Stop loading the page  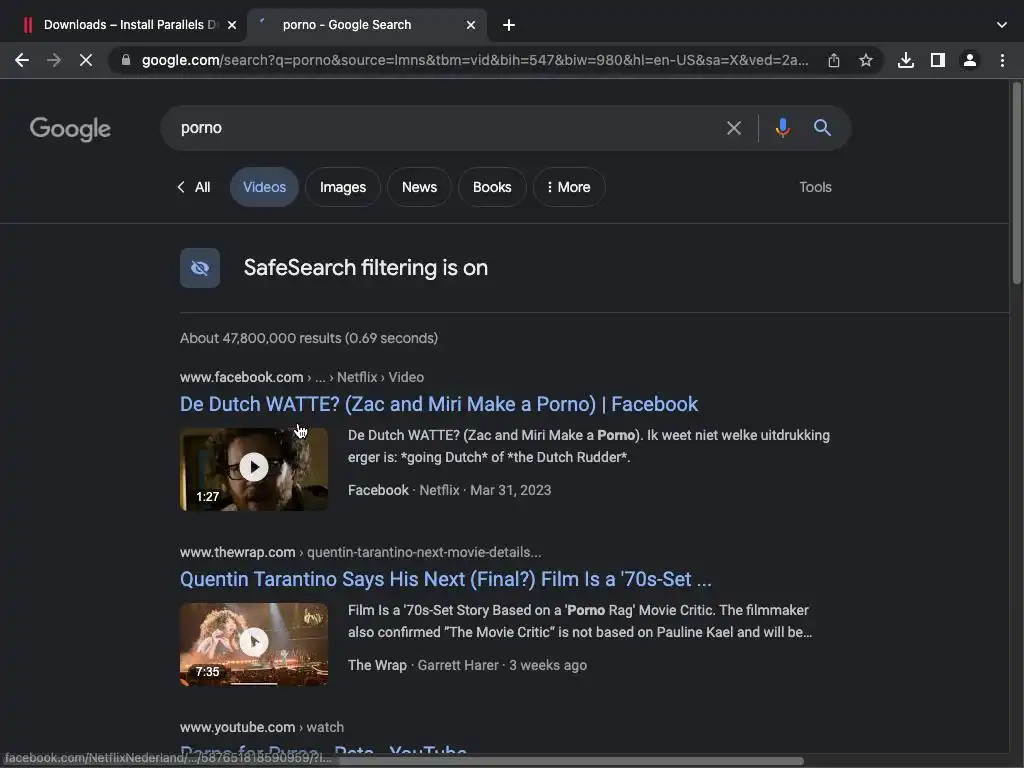click(86, 61)
